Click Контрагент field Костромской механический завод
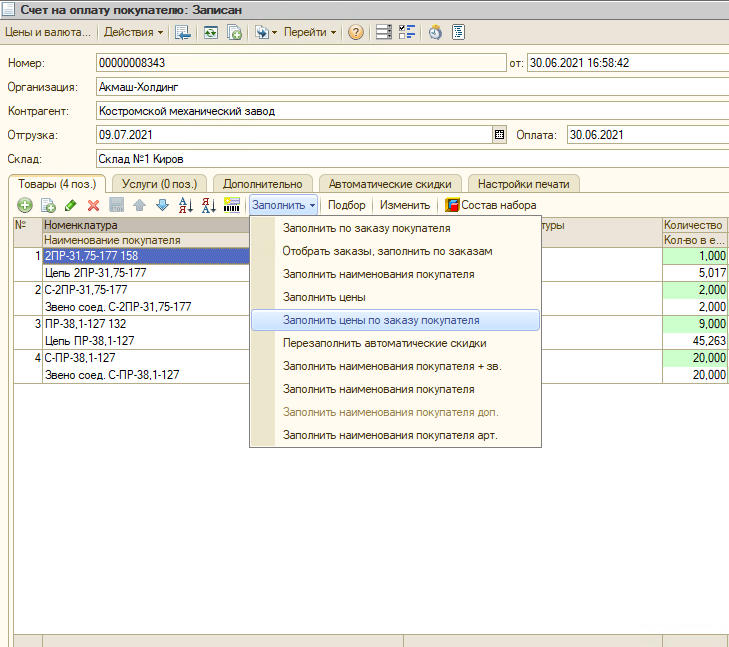 pos(412,111)
